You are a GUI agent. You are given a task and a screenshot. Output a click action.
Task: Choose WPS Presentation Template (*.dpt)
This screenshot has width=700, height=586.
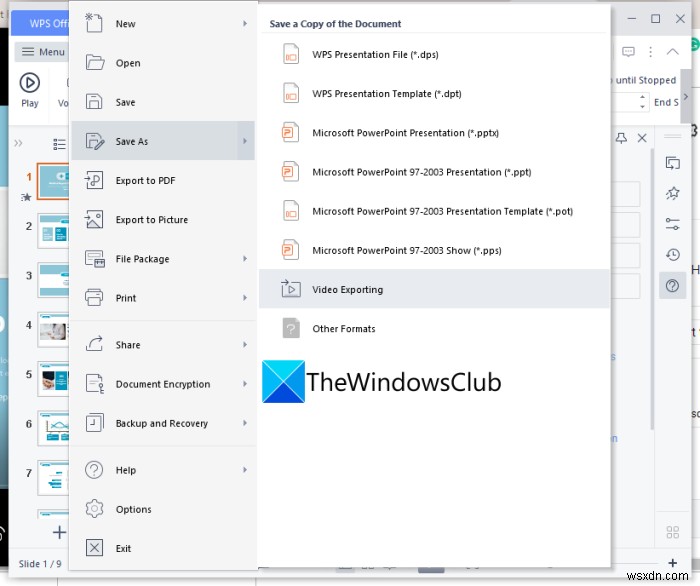coord(434,94)
